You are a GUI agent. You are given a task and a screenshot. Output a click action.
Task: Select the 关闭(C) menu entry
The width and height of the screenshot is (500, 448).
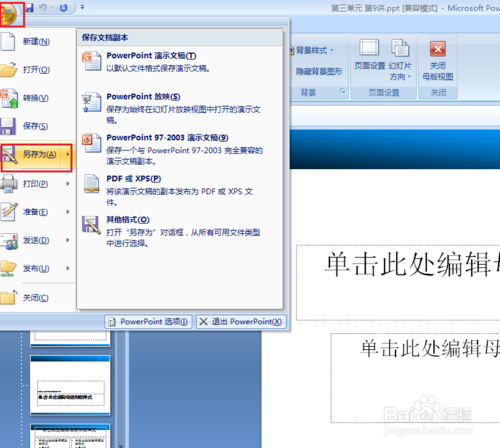[37, 298]
